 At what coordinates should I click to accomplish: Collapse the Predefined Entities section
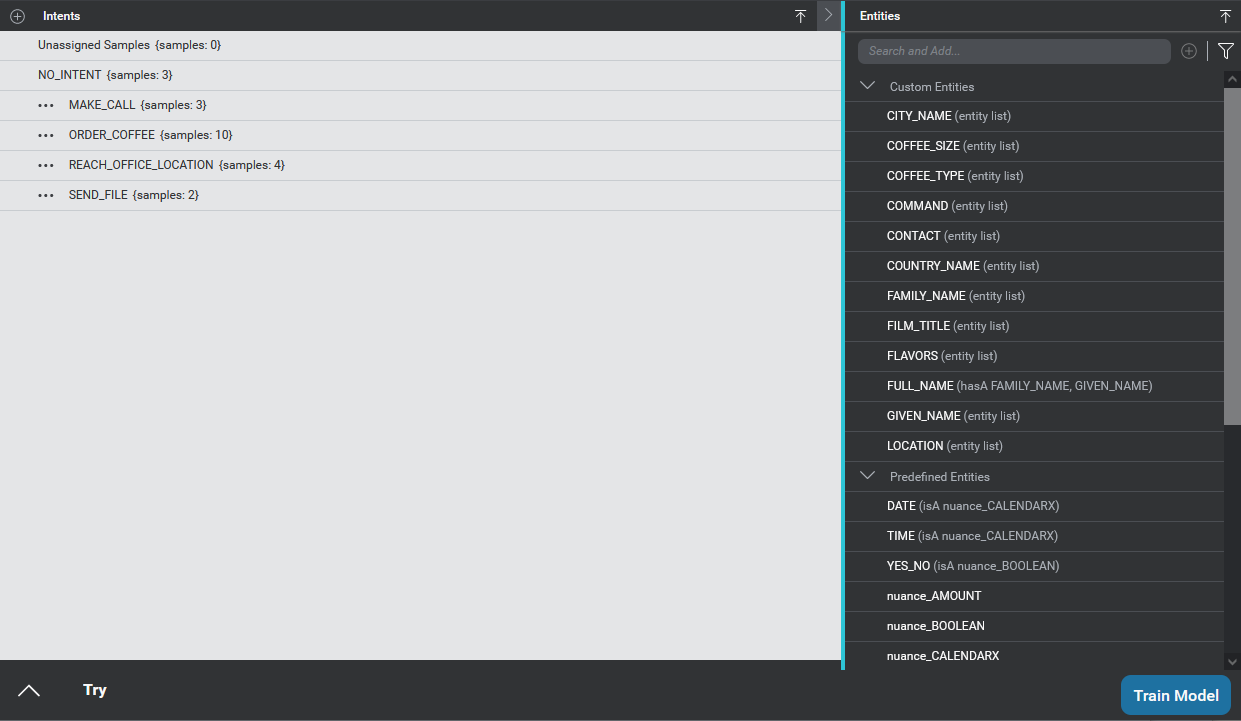coord(868,476)
